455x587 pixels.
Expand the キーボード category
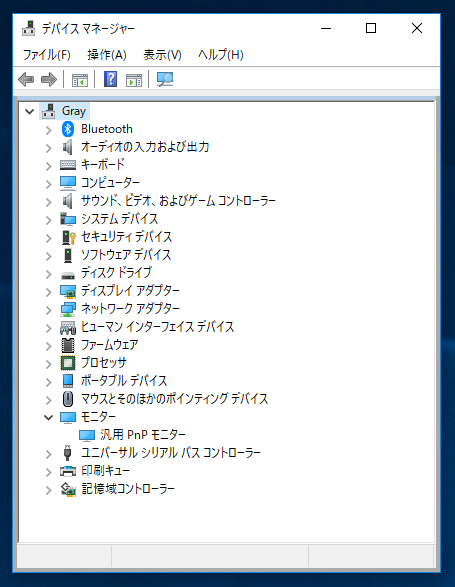[x=48, y=166]
